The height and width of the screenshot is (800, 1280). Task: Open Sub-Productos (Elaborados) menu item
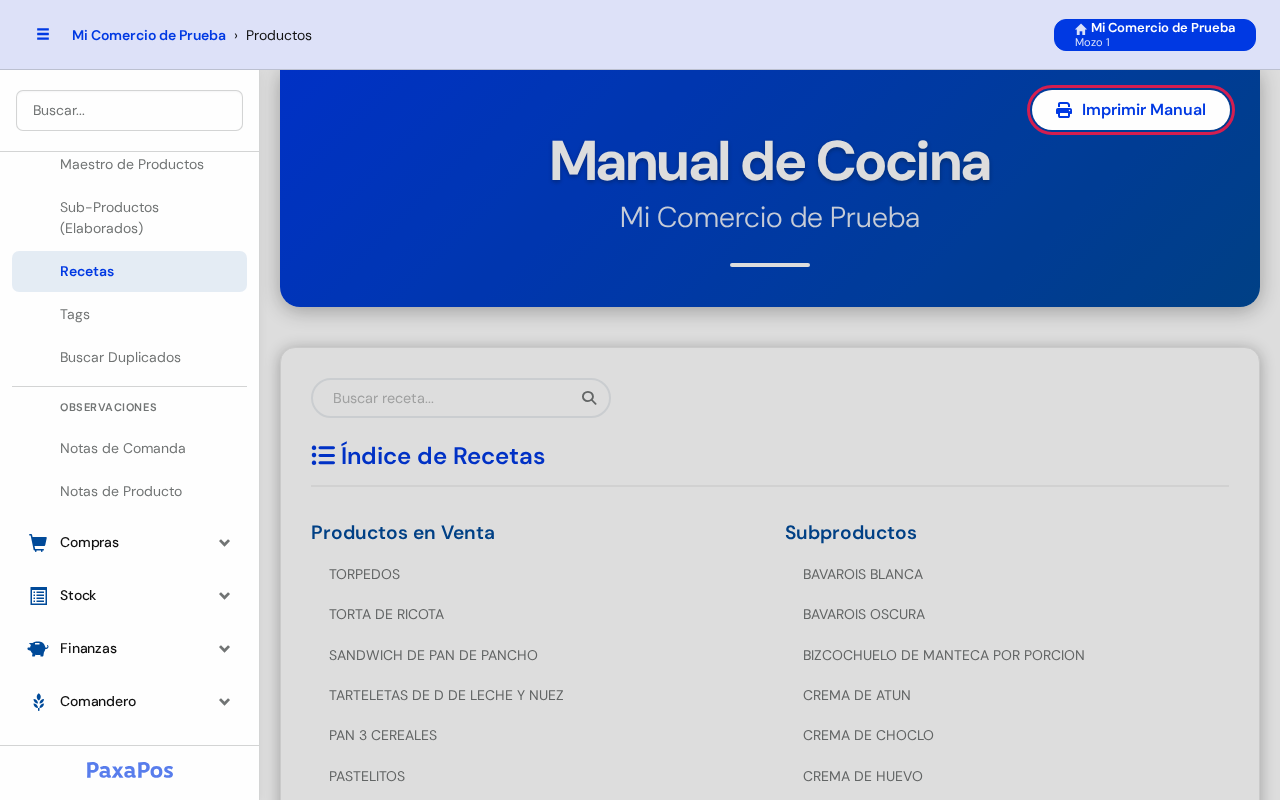point(130,218)
